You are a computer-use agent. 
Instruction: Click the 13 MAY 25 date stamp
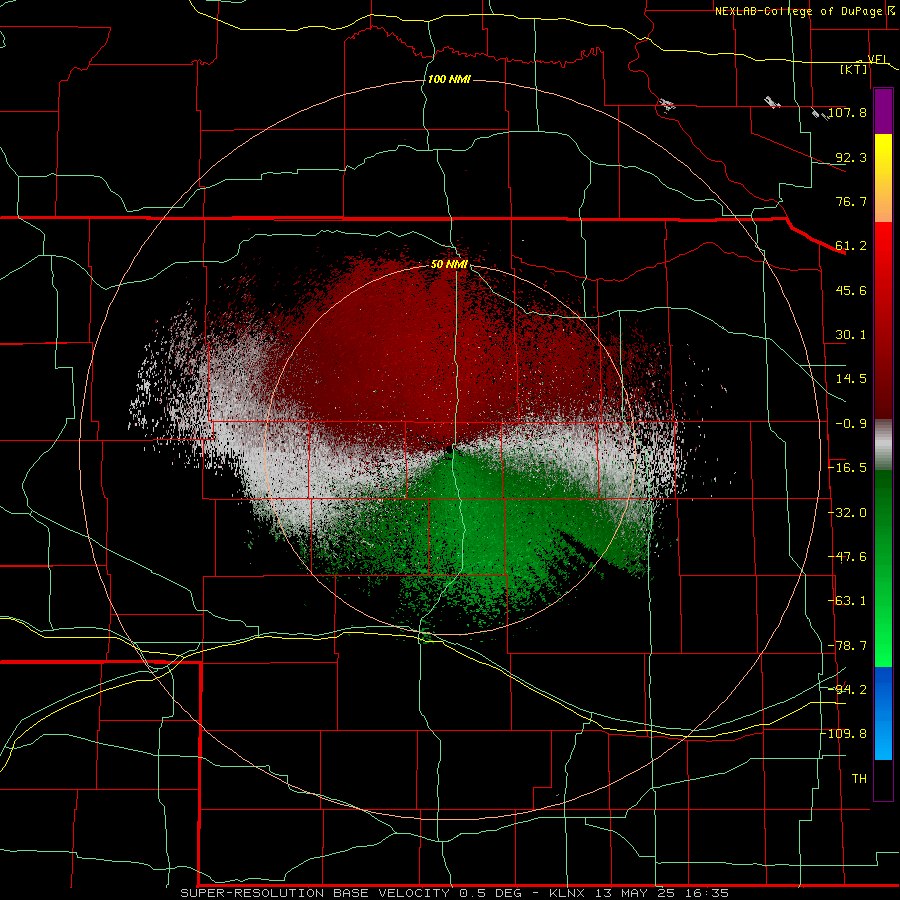click(x=635, y=893)
